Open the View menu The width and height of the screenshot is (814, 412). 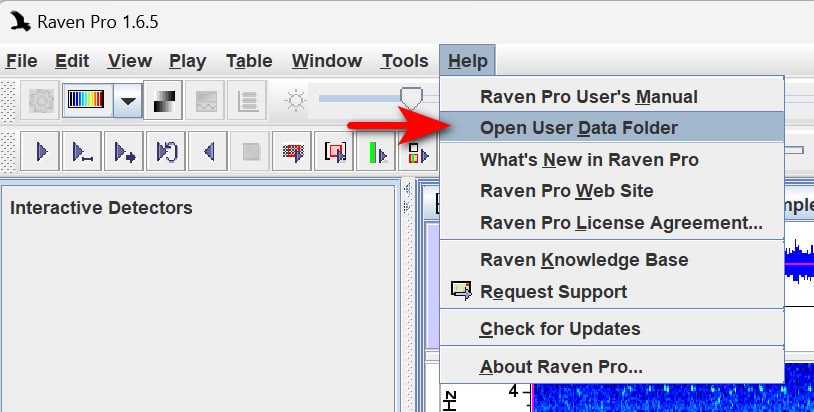click(130, 61)
